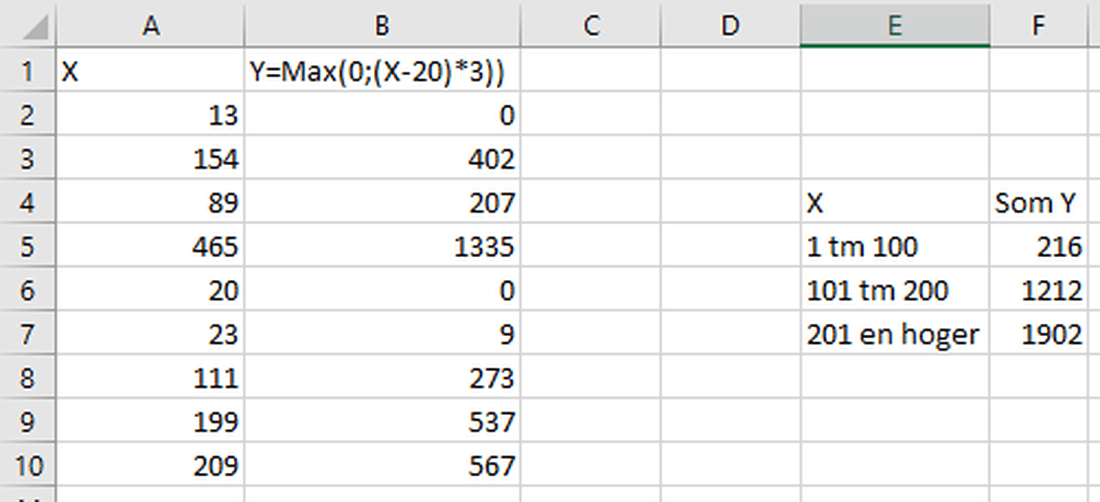Select row 9 header
The image size is (1100, 502).
click(x=27, y=421)
